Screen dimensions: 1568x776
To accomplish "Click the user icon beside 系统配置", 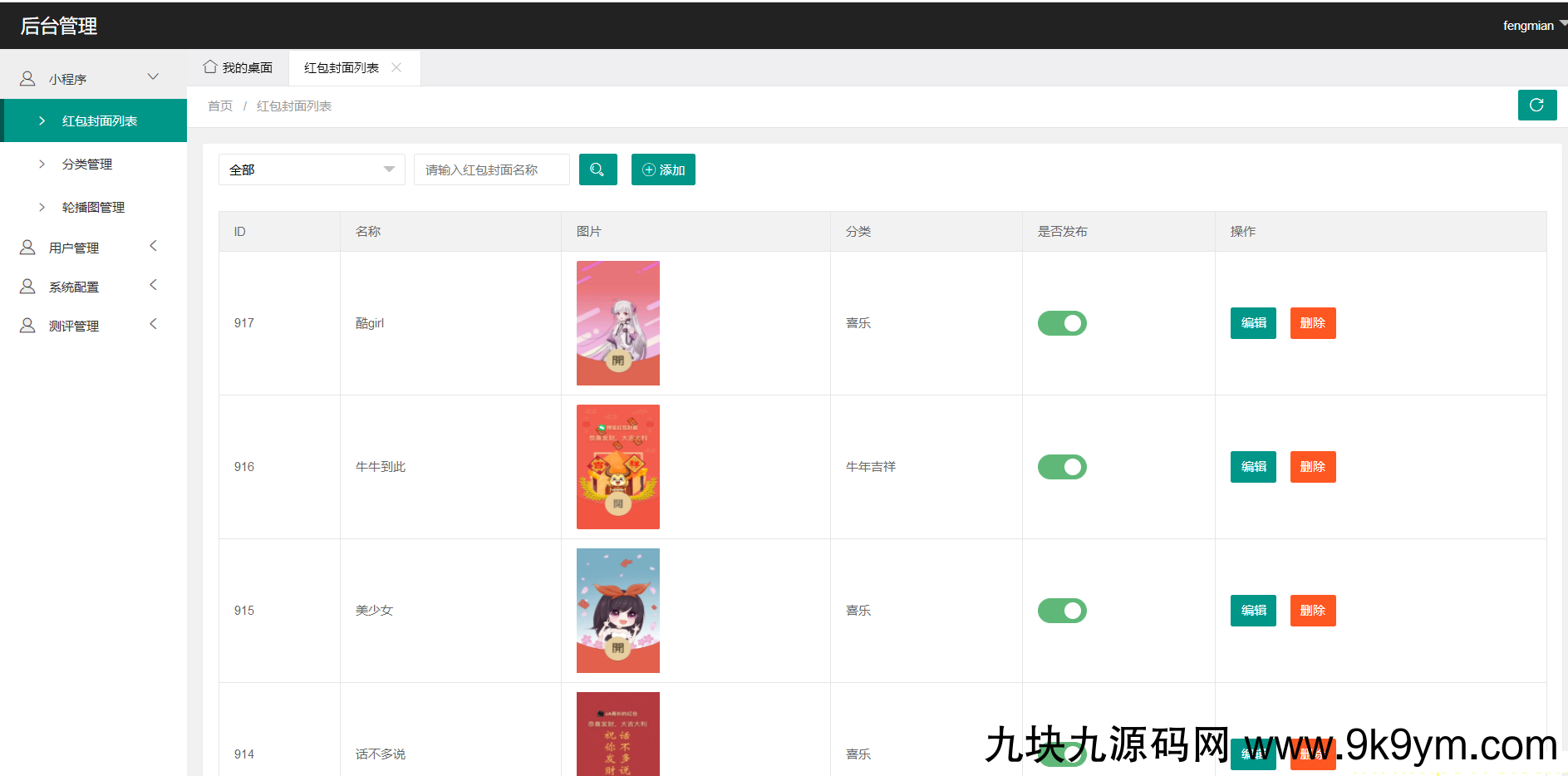I will [27, 287].
